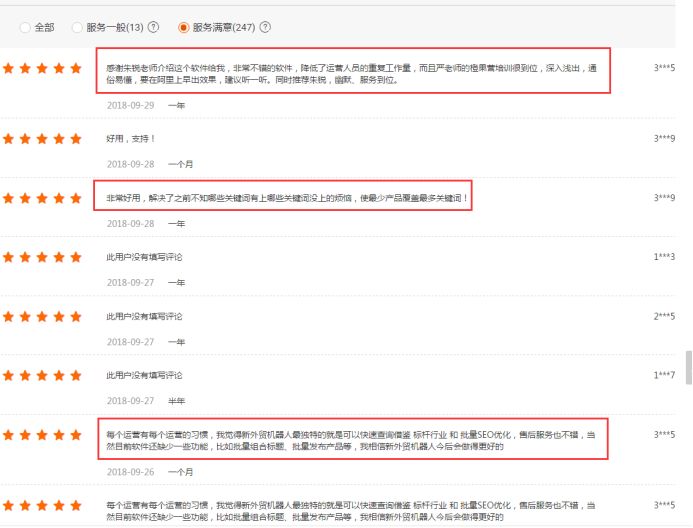Click the review text 非常好用，解决了之前
The image size is (693, 528).
[286, 198]
